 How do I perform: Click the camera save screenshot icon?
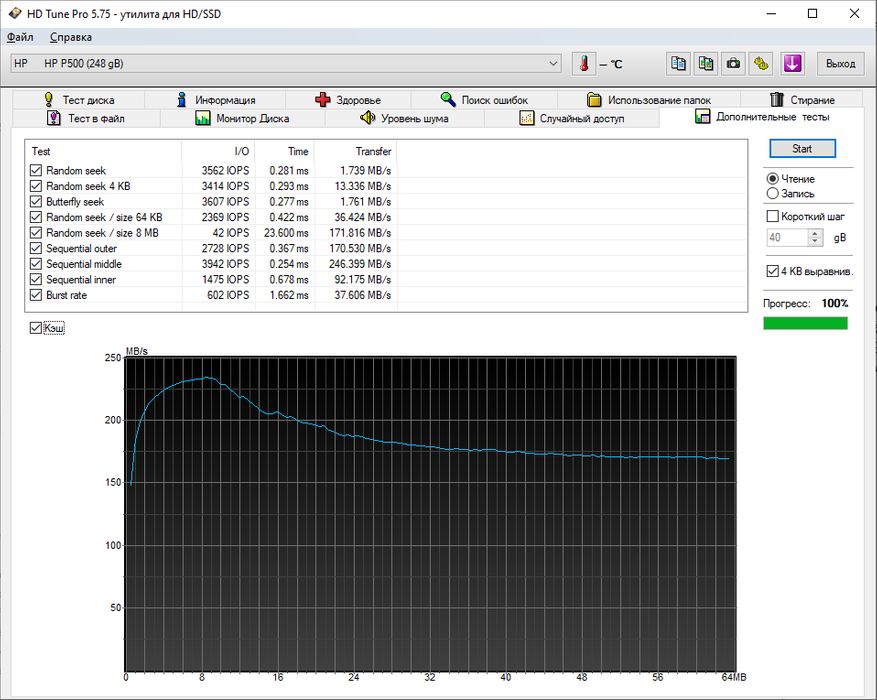coord(733,64)
